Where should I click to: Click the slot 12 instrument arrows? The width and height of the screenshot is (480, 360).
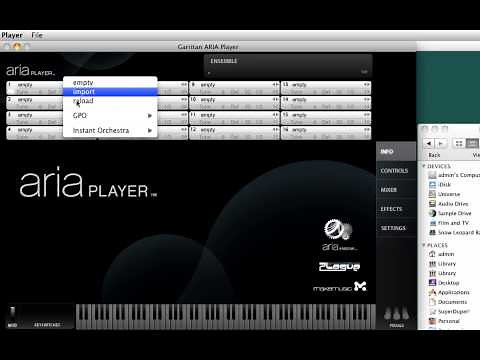click(x=275, y=130)
